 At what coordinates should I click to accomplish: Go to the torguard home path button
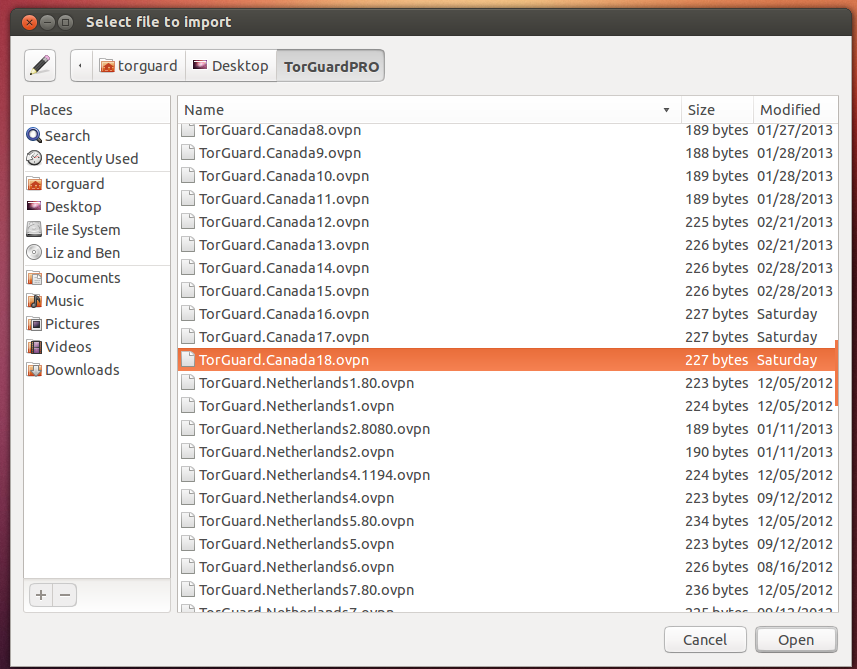[x=139, y=66]
